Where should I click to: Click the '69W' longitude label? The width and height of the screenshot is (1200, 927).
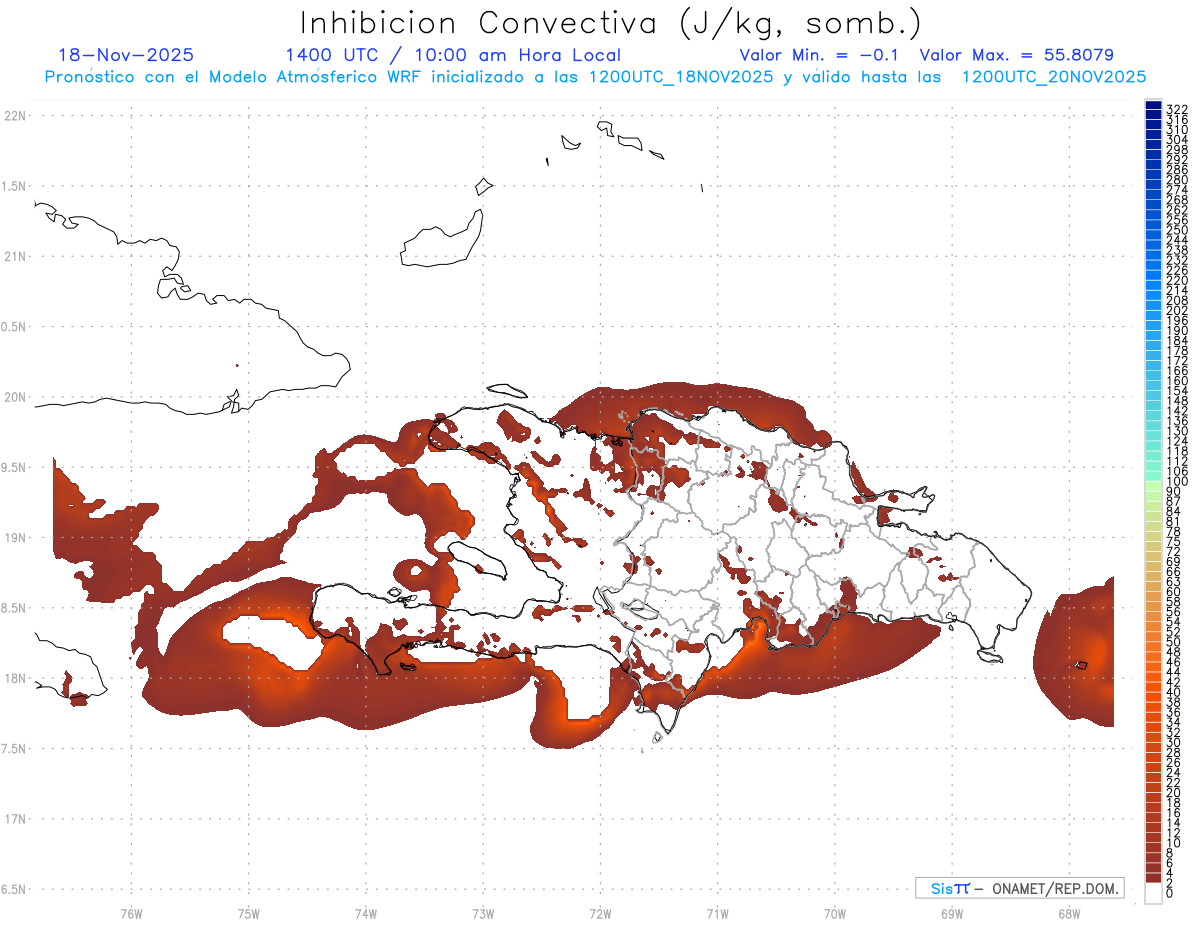(x=952, y=913)
